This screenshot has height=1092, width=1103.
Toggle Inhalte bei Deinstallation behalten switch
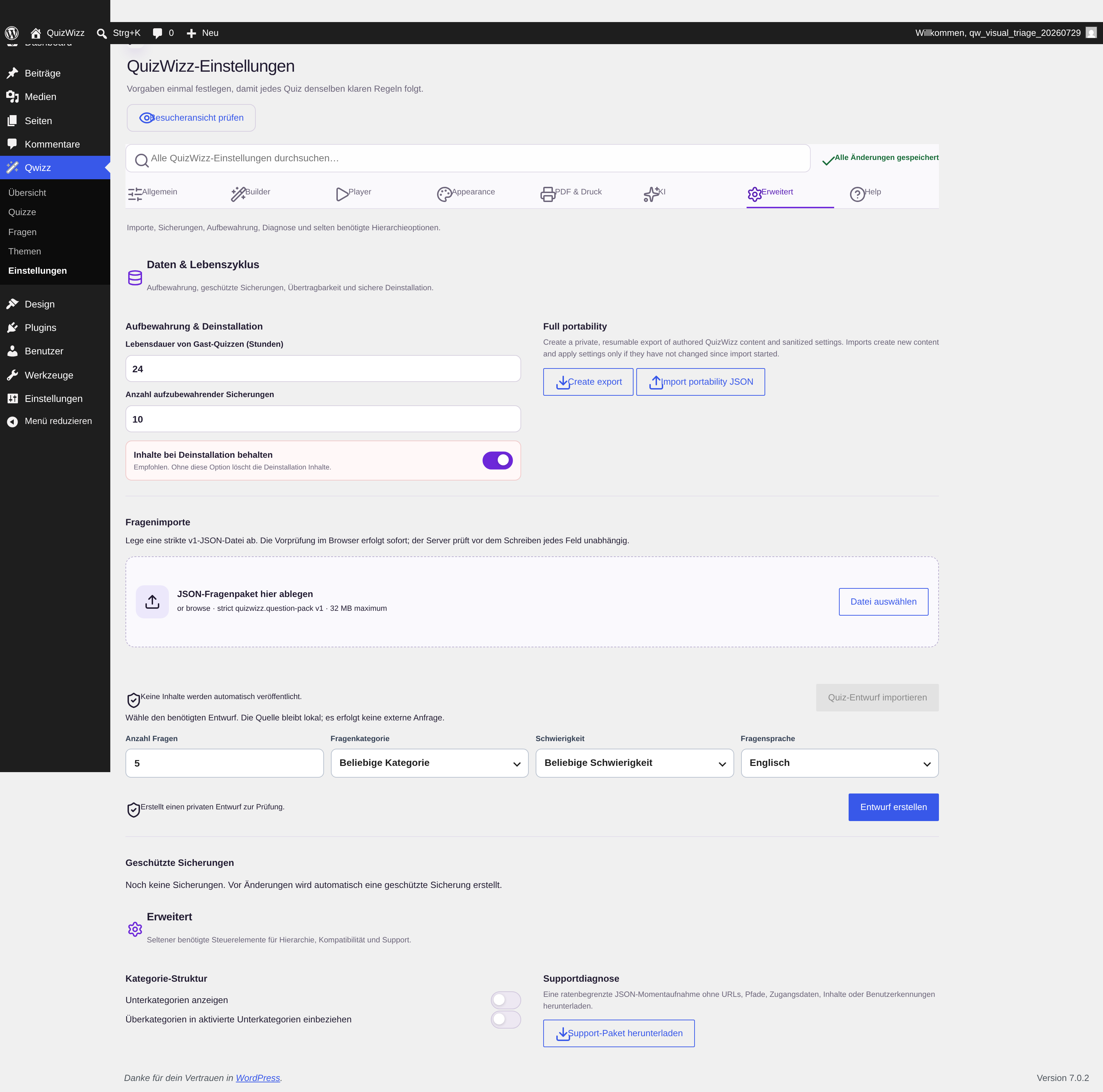497,460
